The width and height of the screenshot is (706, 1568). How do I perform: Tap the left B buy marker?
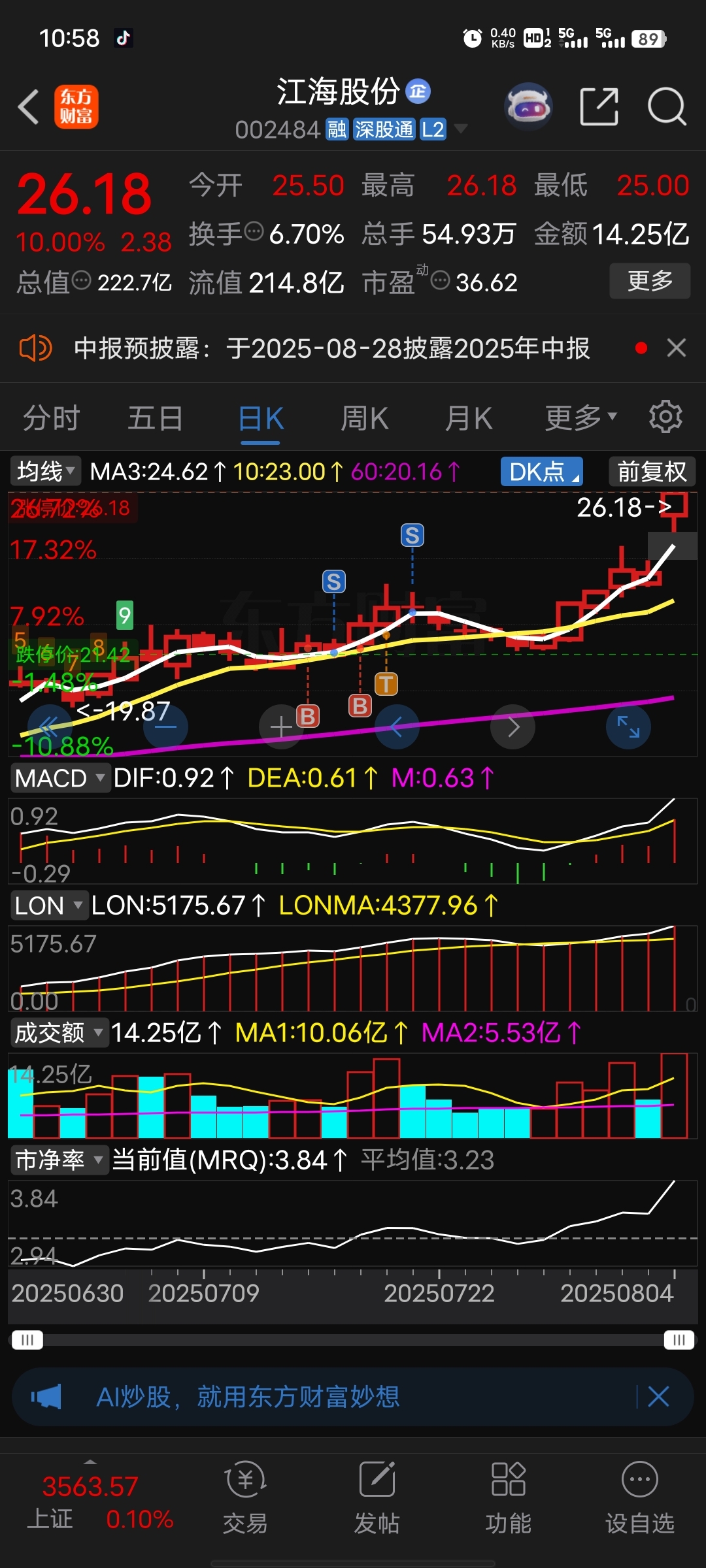click(308, 716)
